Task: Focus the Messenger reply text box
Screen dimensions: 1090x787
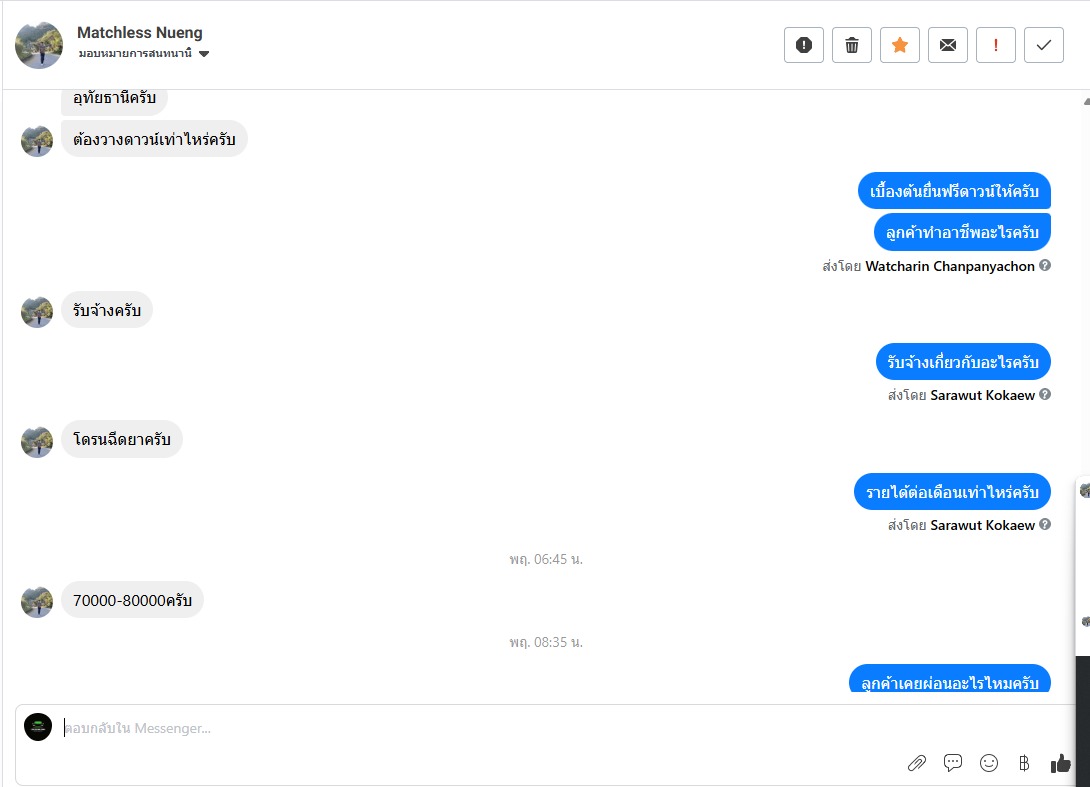Action: click(480, 728)
